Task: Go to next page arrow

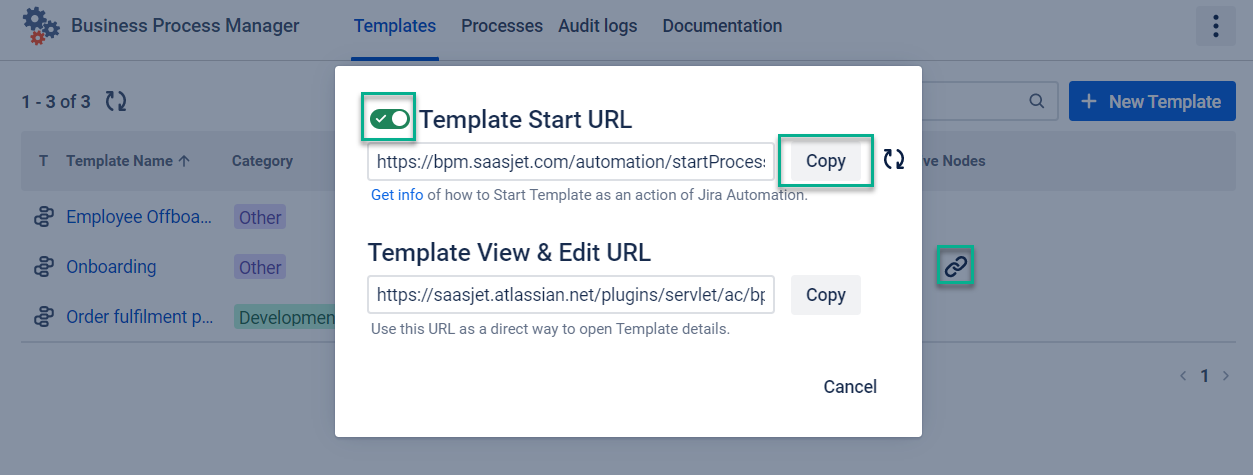Action: [x=1227, y=376]
